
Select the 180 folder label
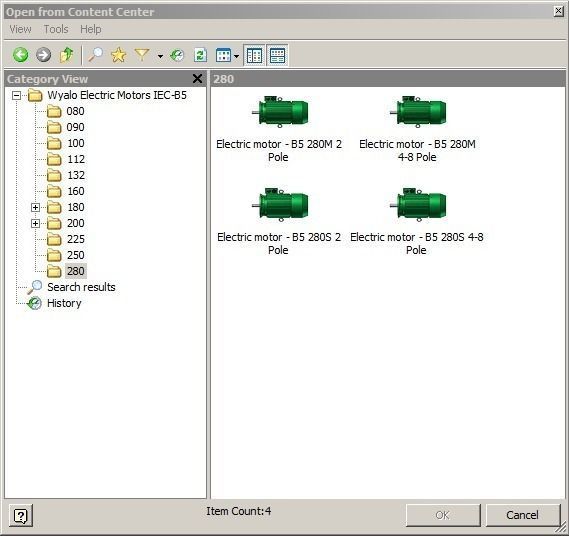pyautogui.click(x=75, y=207)
